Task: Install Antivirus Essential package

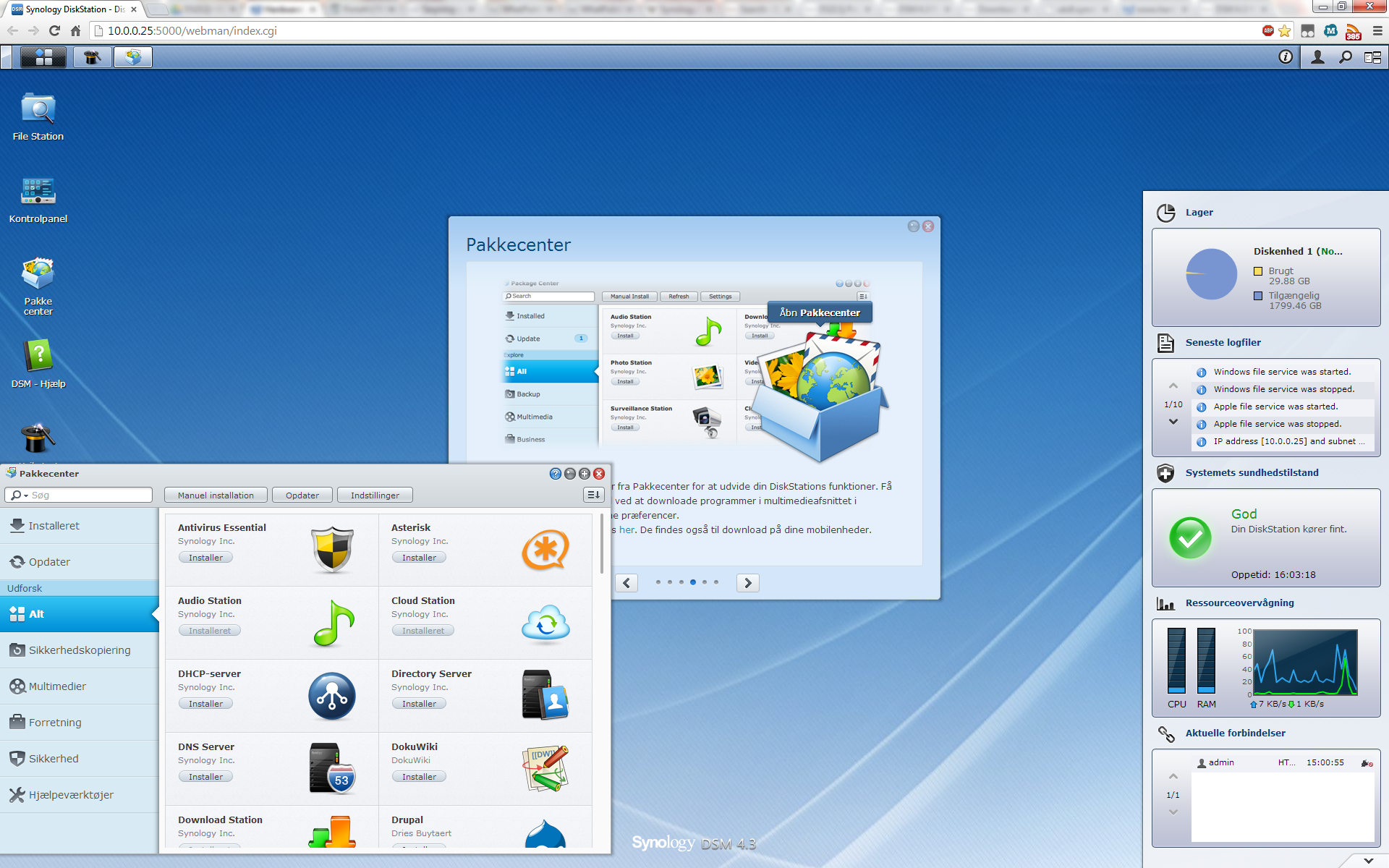Action: point(205,558)
